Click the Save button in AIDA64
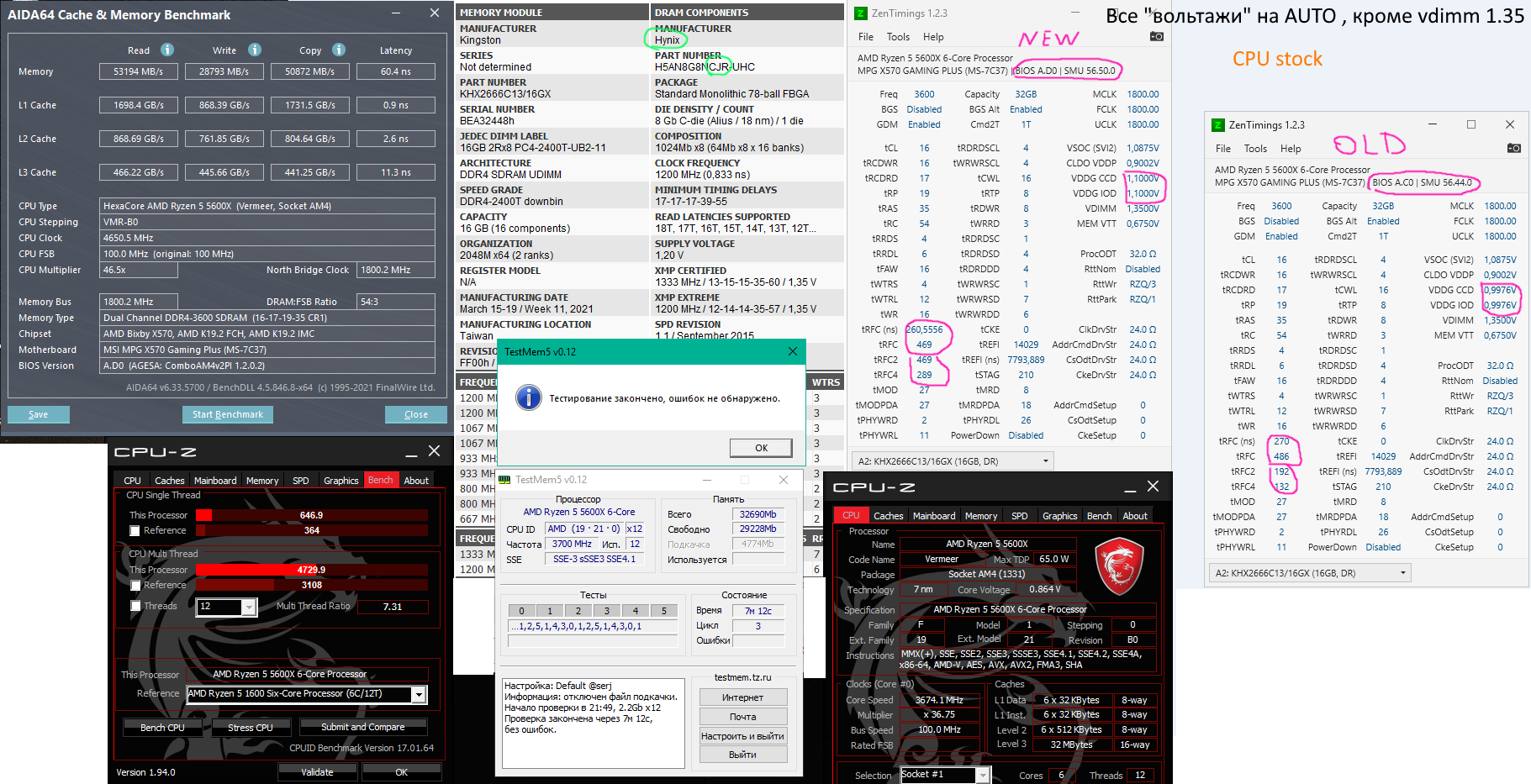This screenshot has width=1531, height=784. 39,414
